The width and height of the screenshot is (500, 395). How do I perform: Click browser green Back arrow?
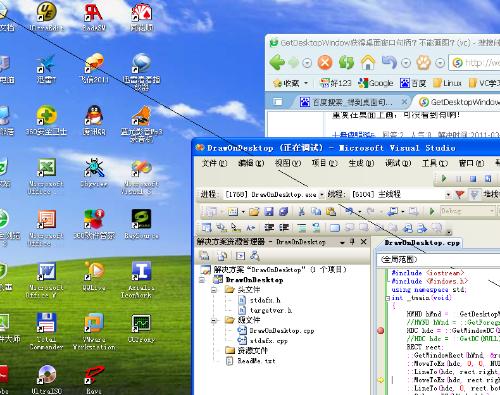tap(277, 62)
